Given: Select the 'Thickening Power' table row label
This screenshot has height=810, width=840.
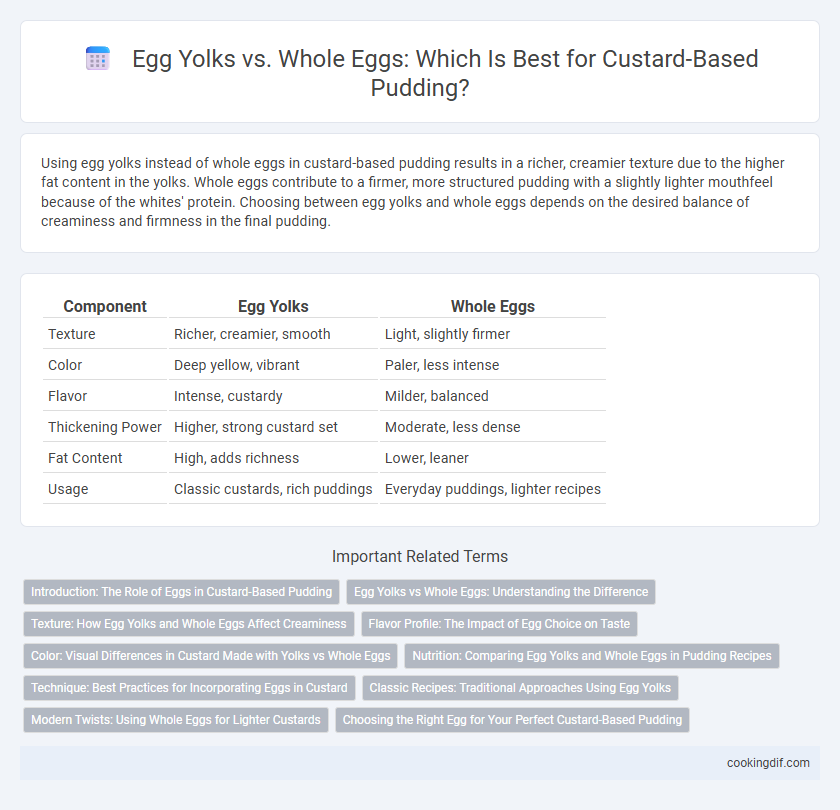Looking at the screenshot, I should coord(104,427).
